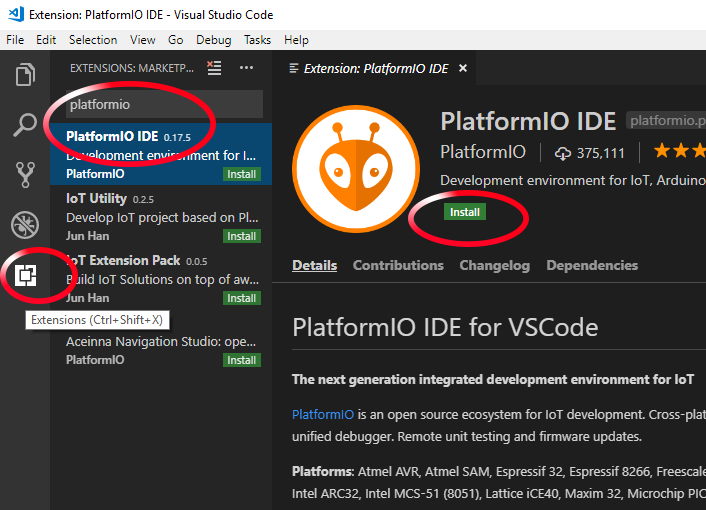Click the PlatformIO IDE for VSCode heading
The height and width of the screenshot is (510, 706).
click(x=445, y=327)
